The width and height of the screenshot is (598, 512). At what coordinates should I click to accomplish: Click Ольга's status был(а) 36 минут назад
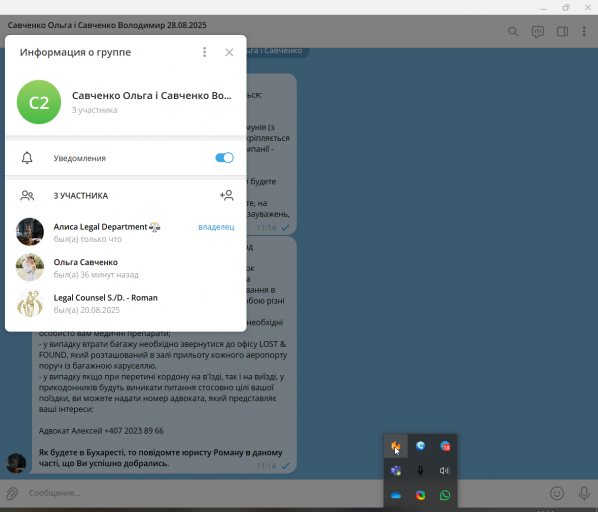pos(96,275)
